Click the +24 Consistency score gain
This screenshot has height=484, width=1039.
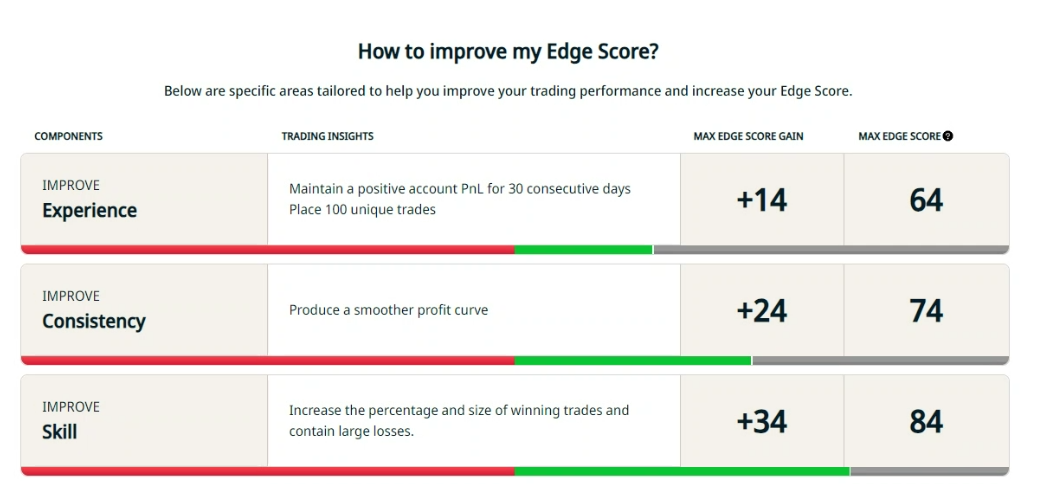(762, 311)
